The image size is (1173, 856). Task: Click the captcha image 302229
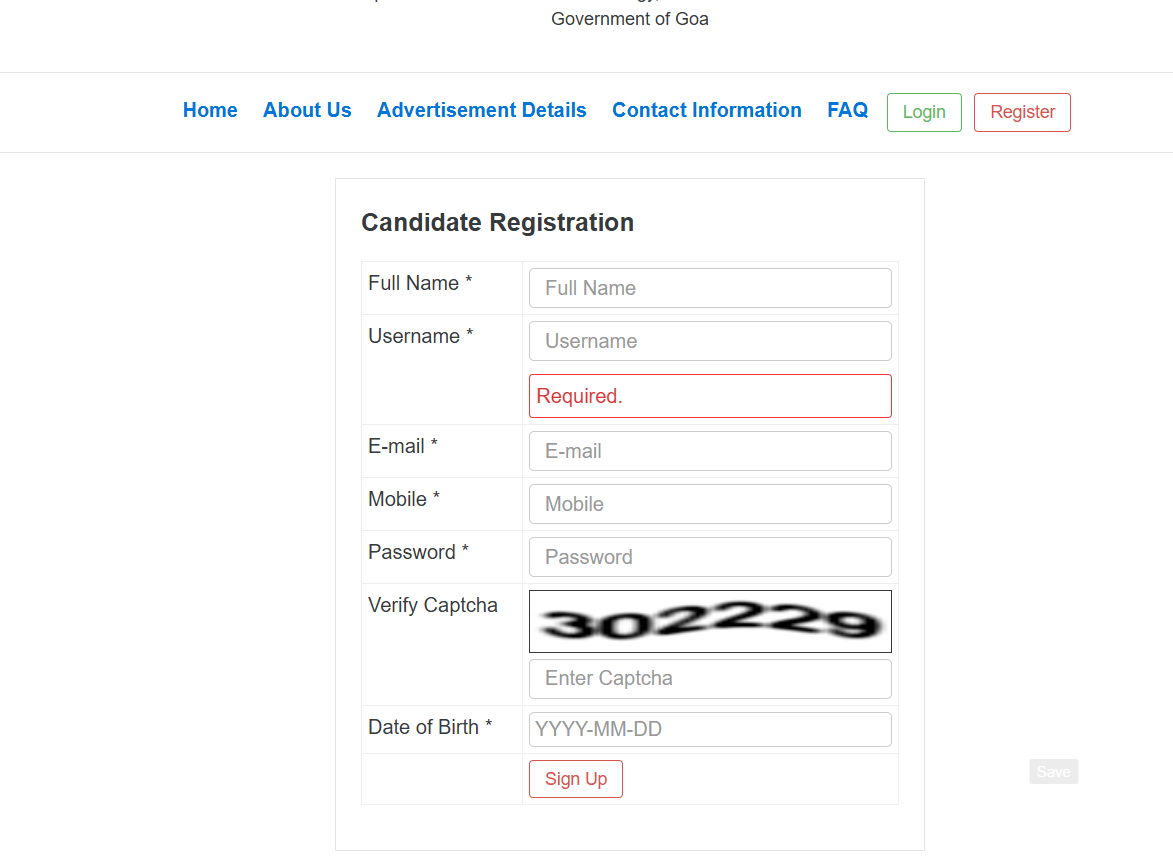click(710, 621)
